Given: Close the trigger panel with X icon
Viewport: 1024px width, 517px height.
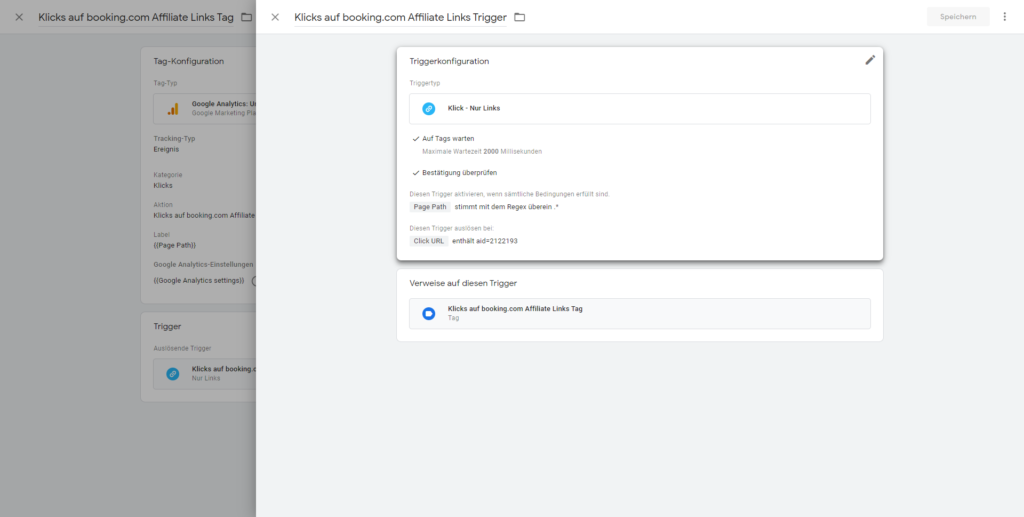Looking at the screenshot, I should pos(275,17).
